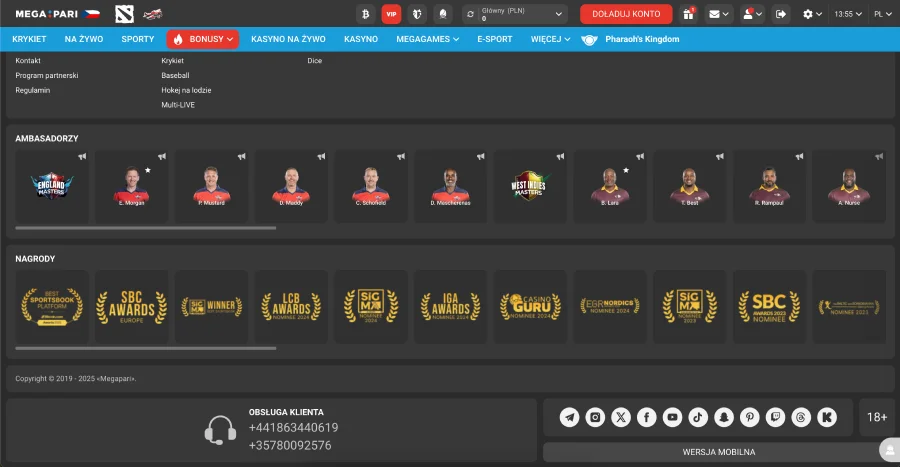Click the refresh balance icon
This screenshot has width=900, height=467.
tap(470, 14)
